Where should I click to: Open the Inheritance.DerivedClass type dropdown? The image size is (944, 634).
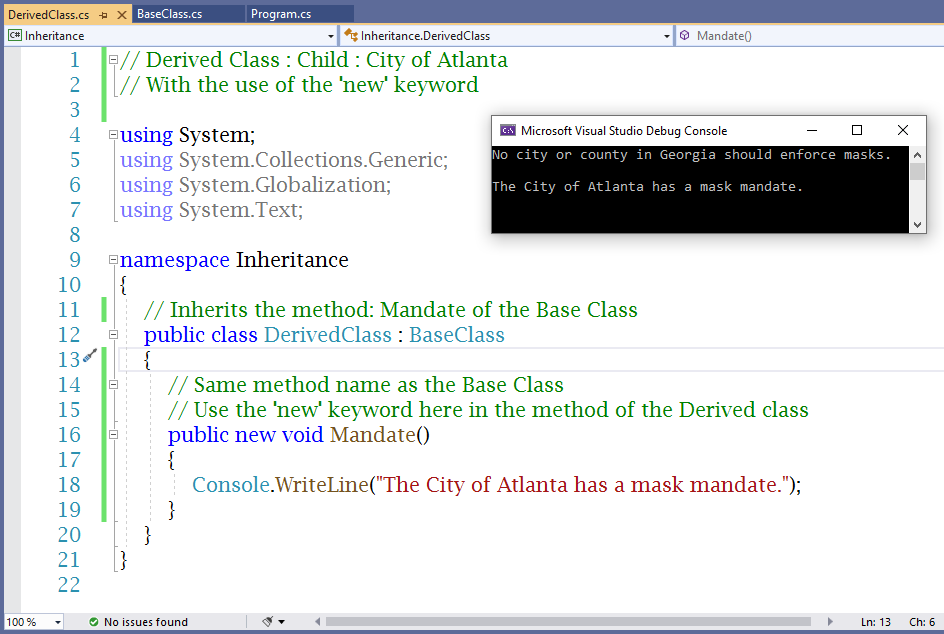666,36
